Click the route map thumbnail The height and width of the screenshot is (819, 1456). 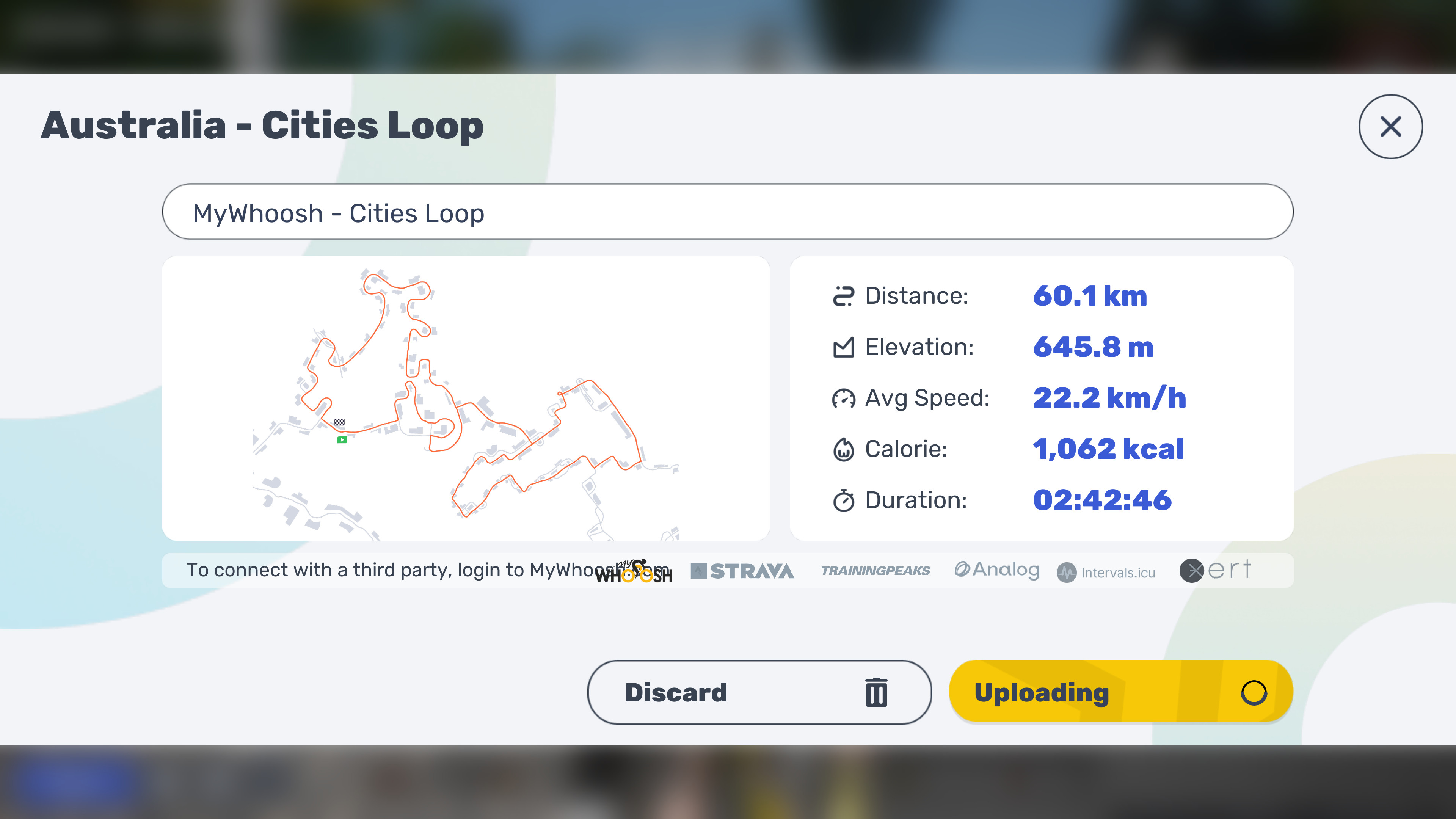pos(466,399)
